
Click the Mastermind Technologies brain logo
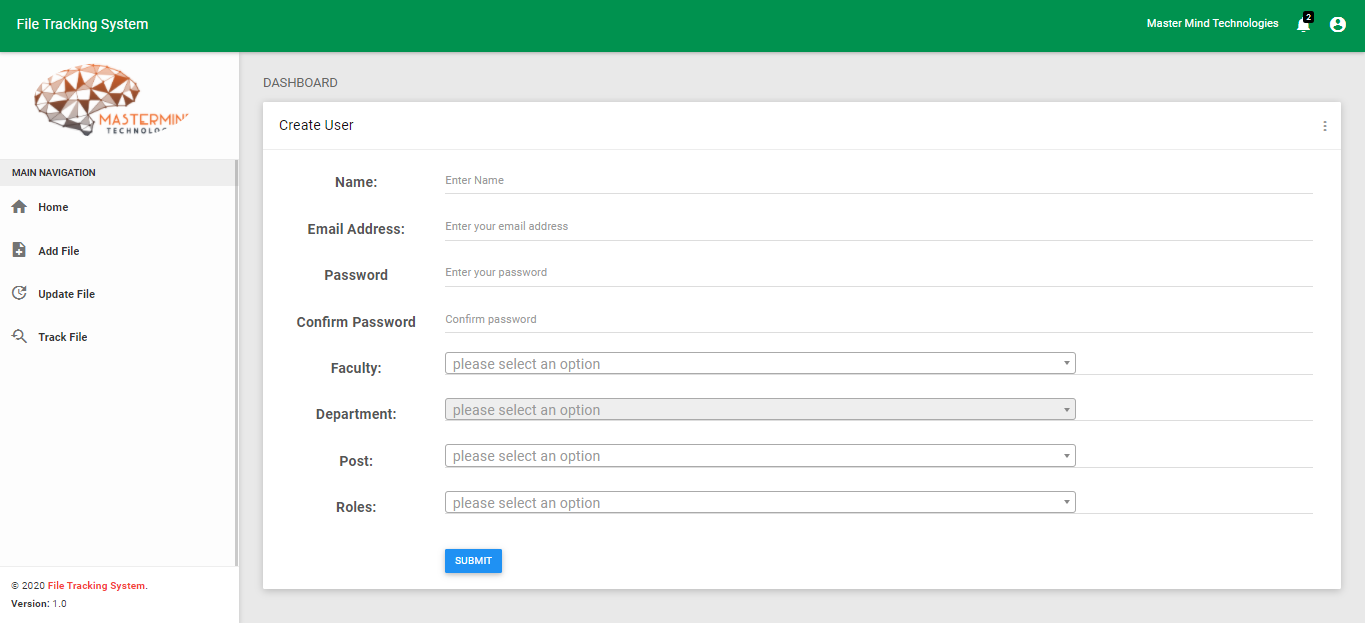tap(110, 101)
